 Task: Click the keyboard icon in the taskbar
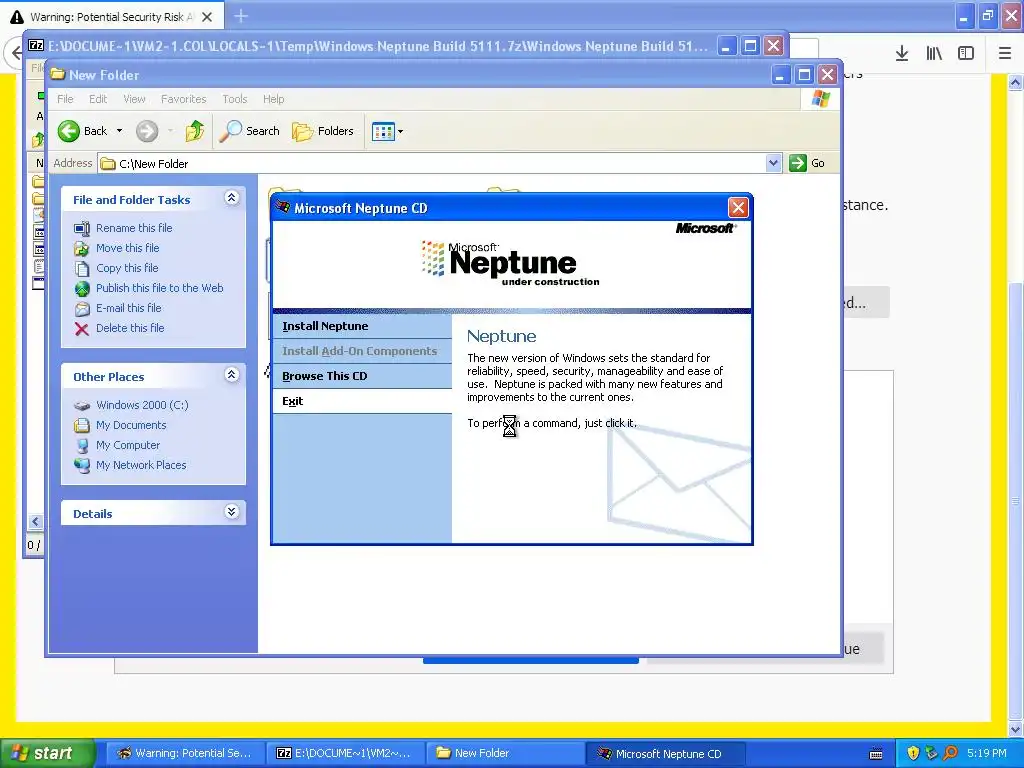876,754
